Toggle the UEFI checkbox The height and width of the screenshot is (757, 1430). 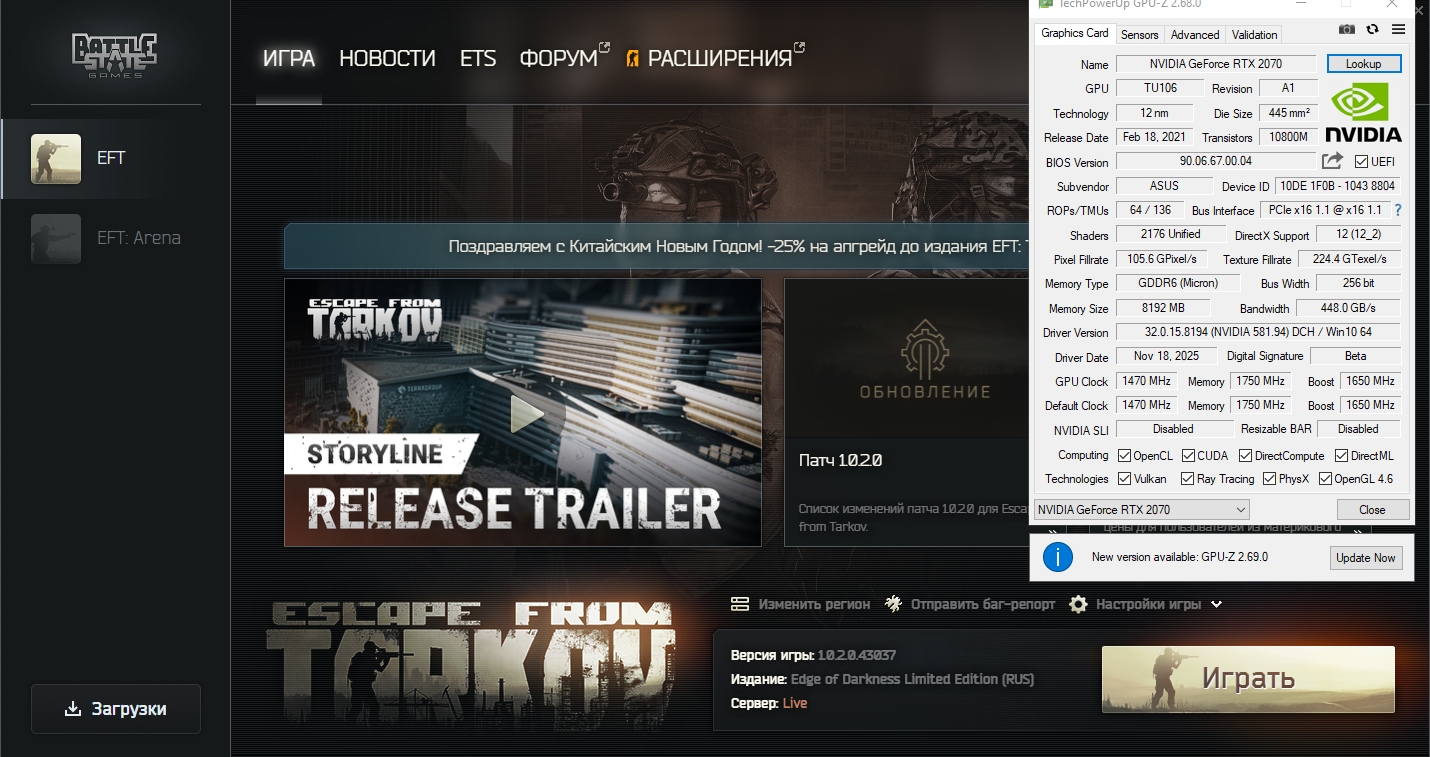click(x=1361, y=162)
